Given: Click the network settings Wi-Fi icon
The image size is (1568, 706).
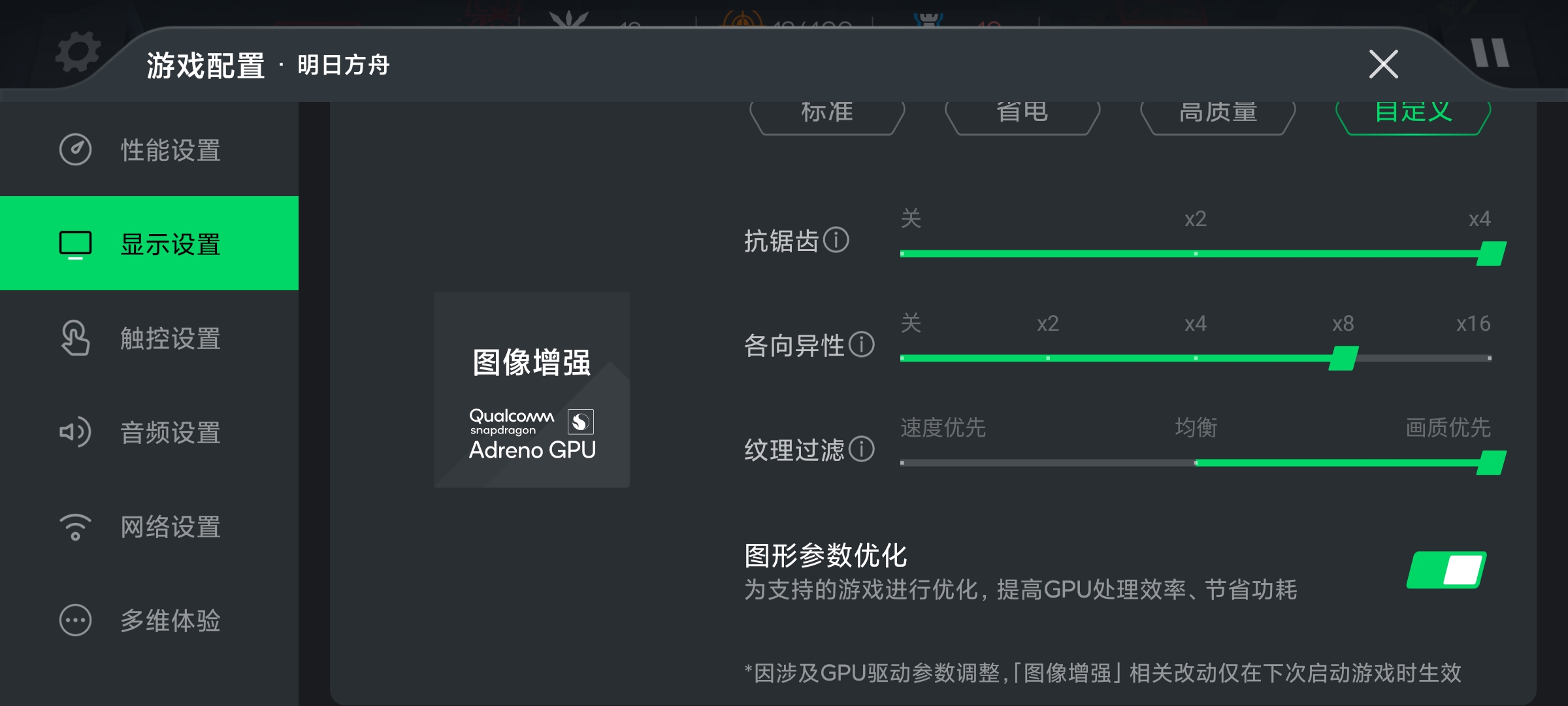Looking at the screenshot, I should tap(75, 526).
